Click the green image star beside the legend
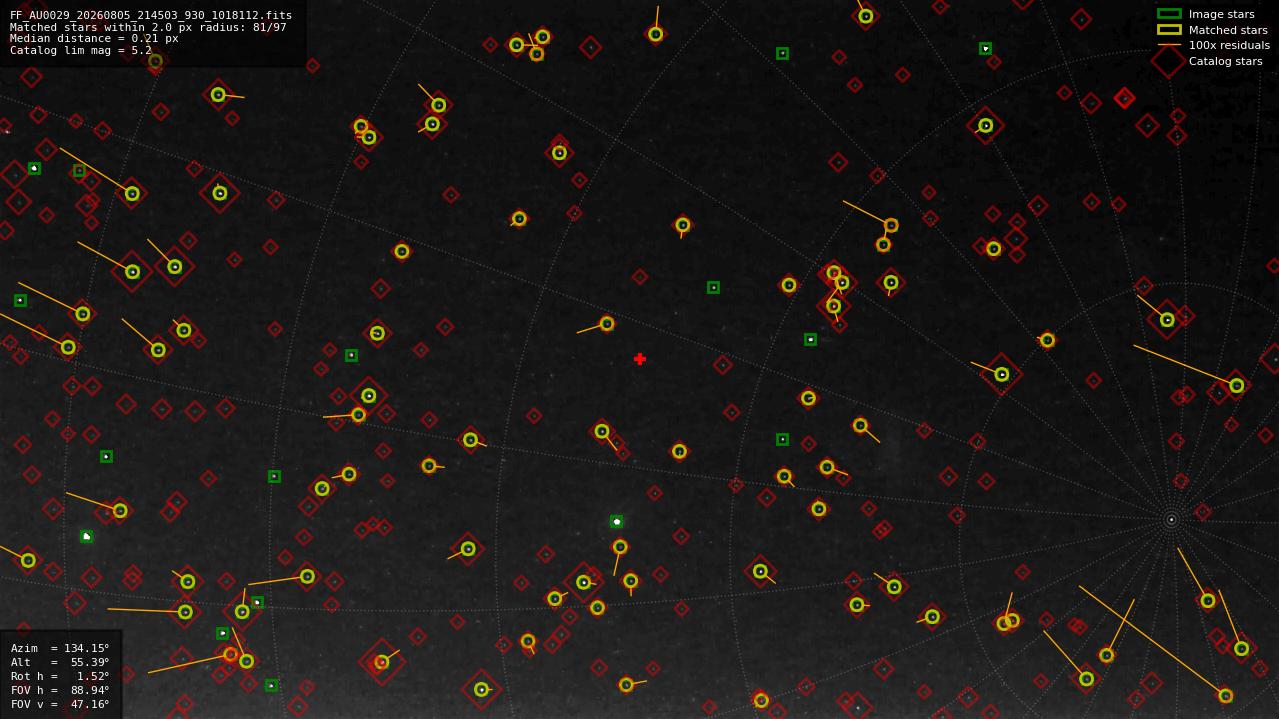This screenshot has width=1279, height=719. click(x=985, y=48)
